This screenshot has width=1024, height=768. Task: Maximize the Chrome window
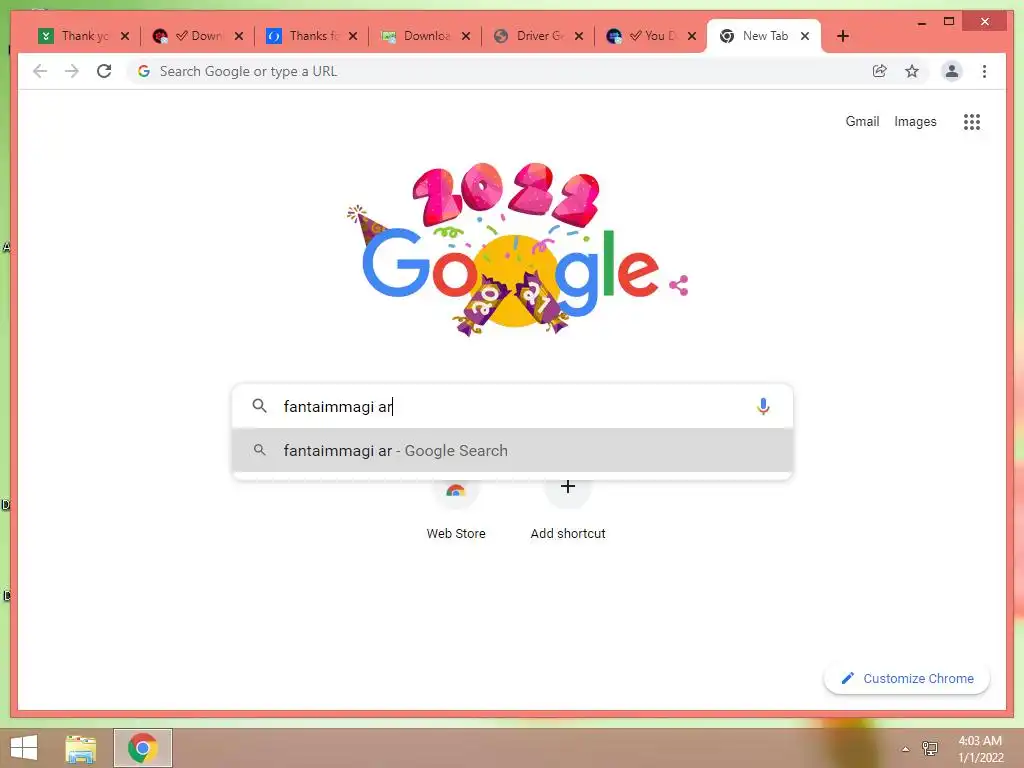(x=949, y=22)
